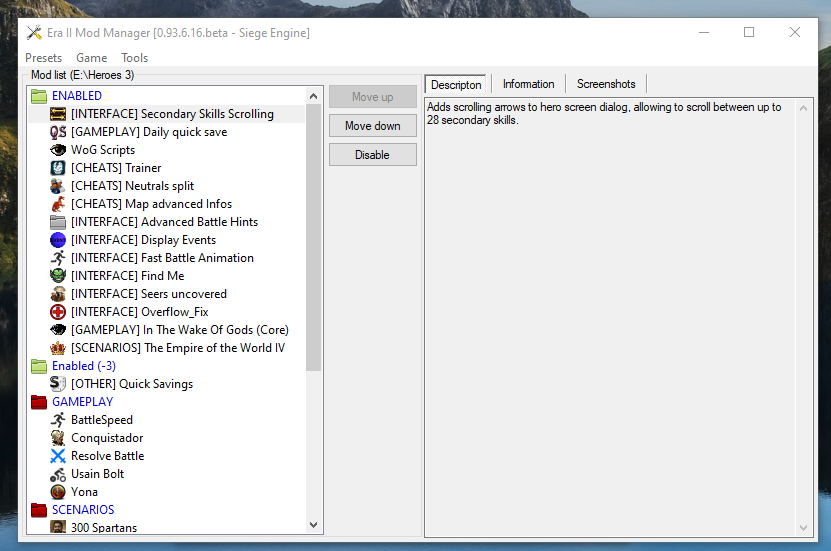This screenshot has height=551, width=831.
Task: Collapse the SCENARIOS red folder group
Action: [x=39, y=510]
